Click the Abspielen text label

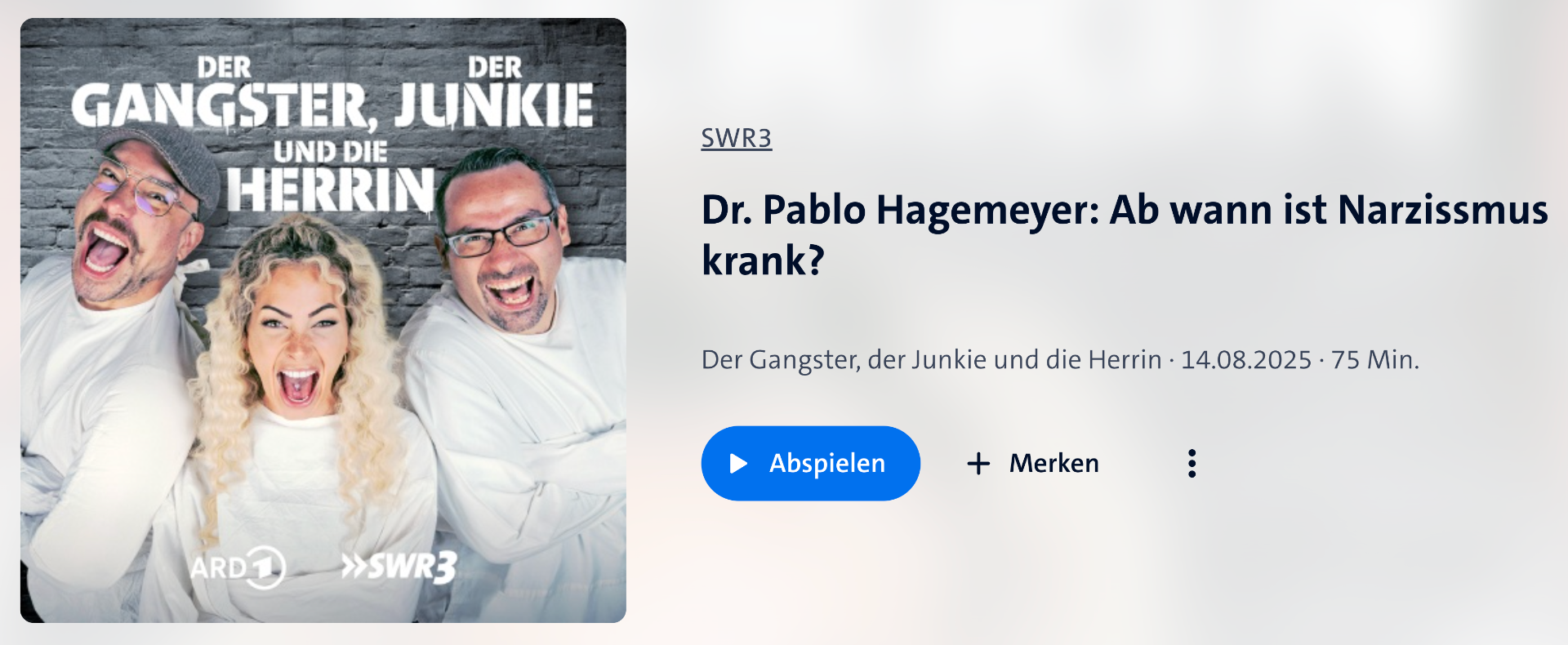(x=827, y=464)
